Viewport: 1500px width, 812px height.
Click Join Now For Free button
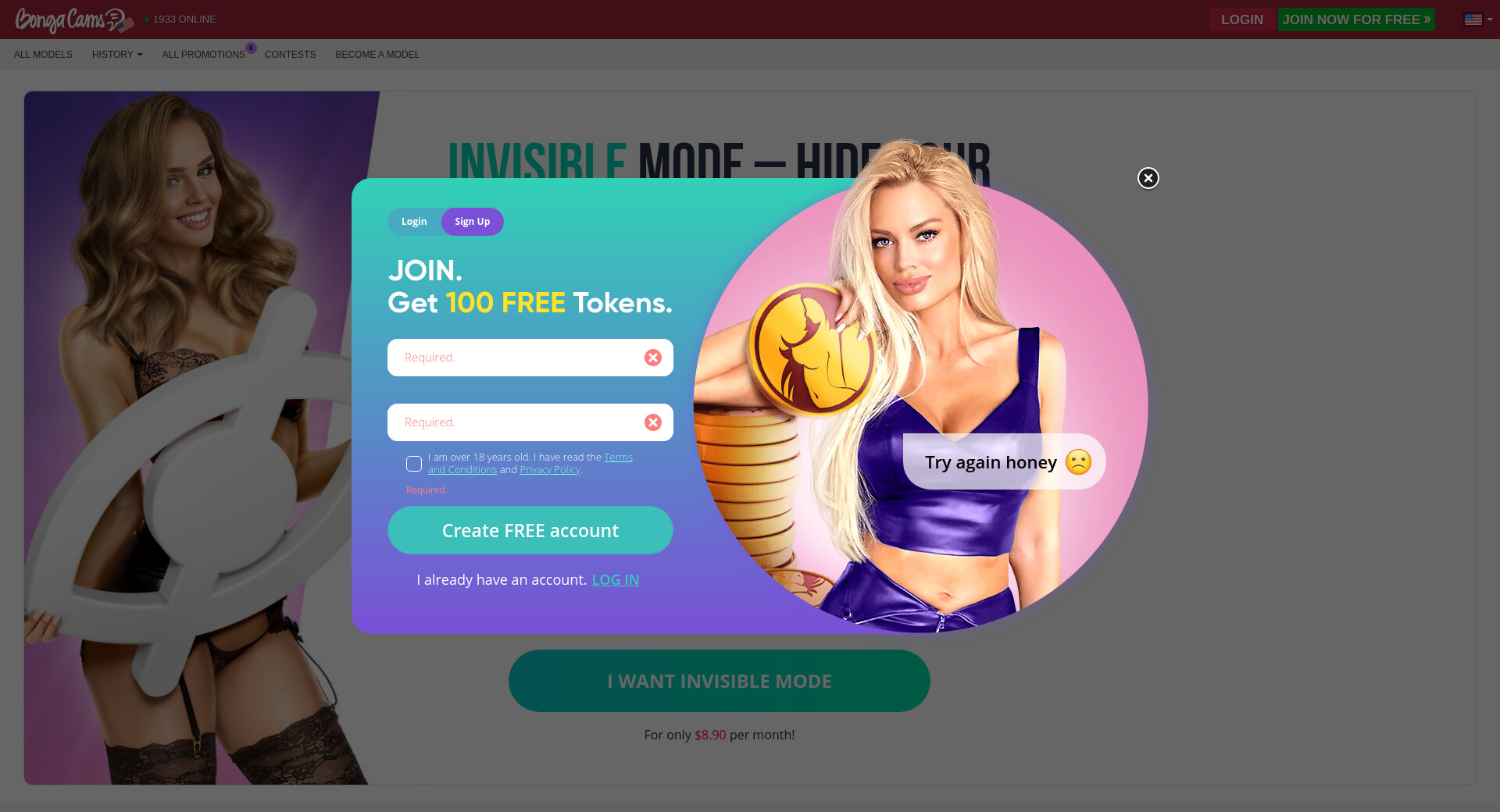[1356, 20]
